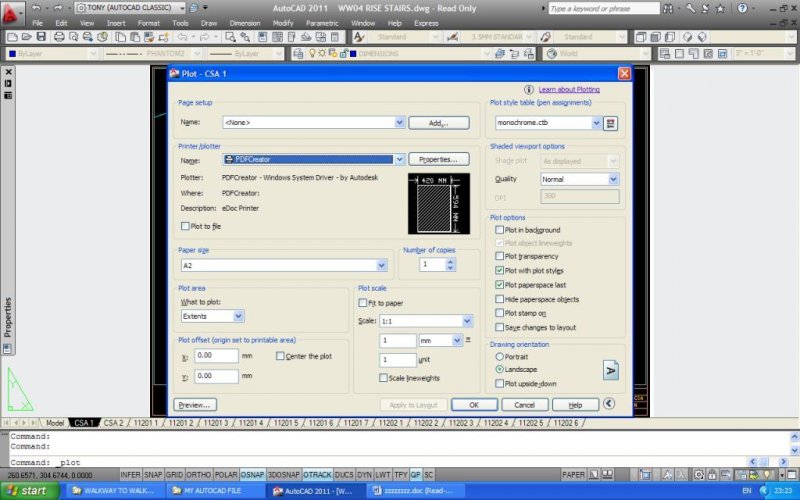The image size is (800, 500).
Task: Open the Dimension menu
Action: click(x=244, y=22)
